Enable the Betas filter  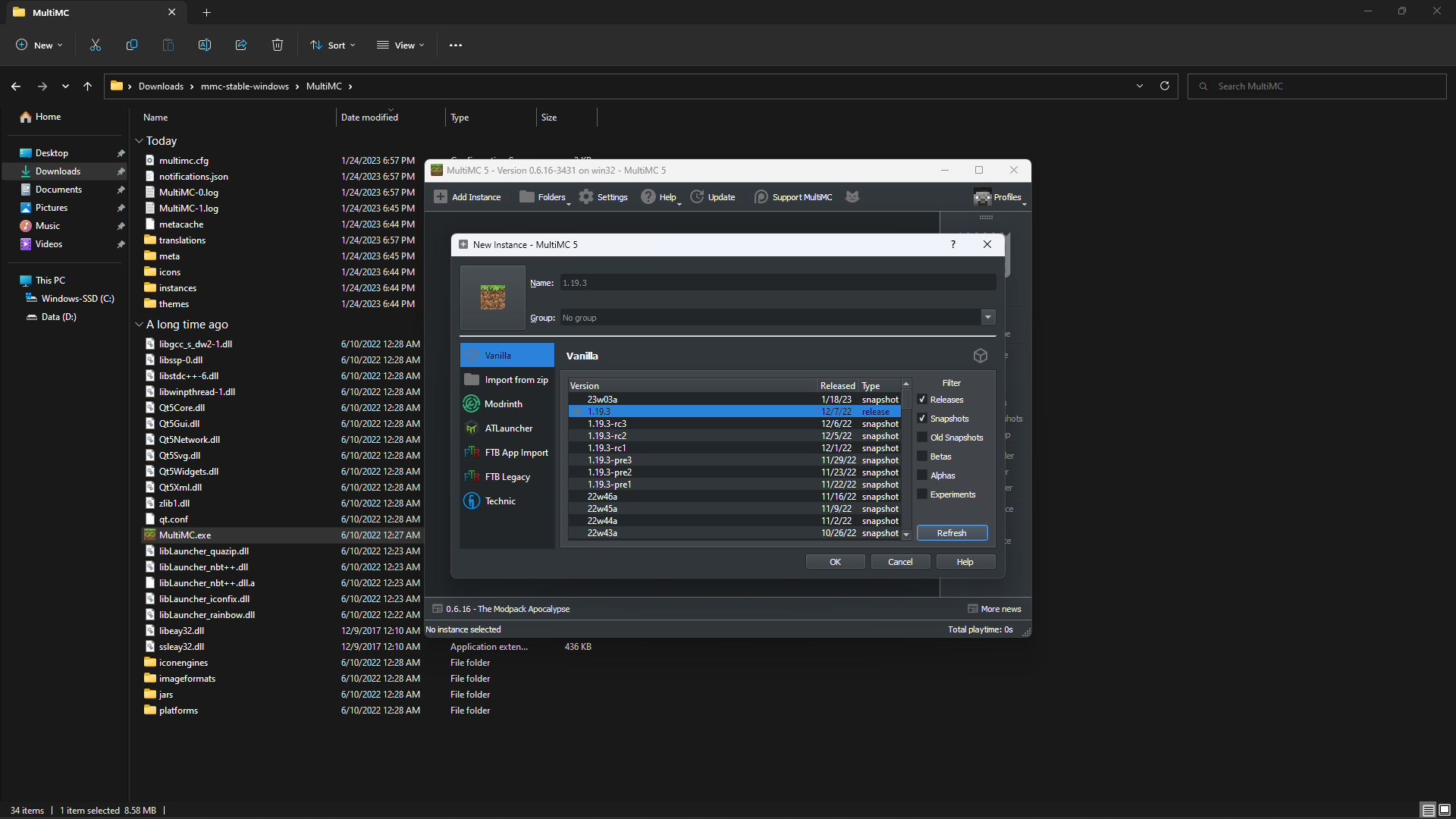click(x=923, y=456)
